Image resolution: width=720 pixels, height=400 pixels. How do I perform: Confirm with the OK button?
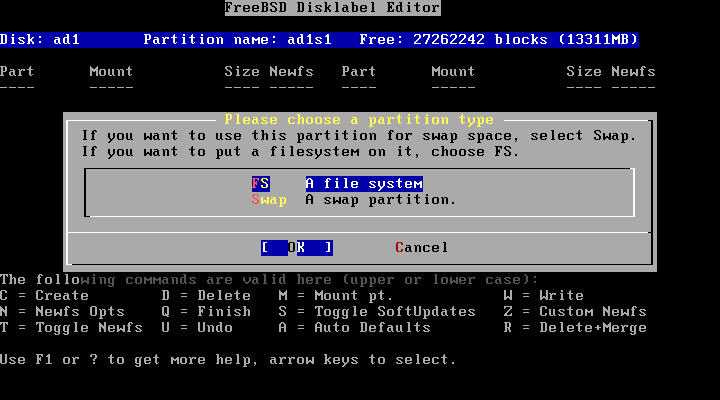point(297,248)
